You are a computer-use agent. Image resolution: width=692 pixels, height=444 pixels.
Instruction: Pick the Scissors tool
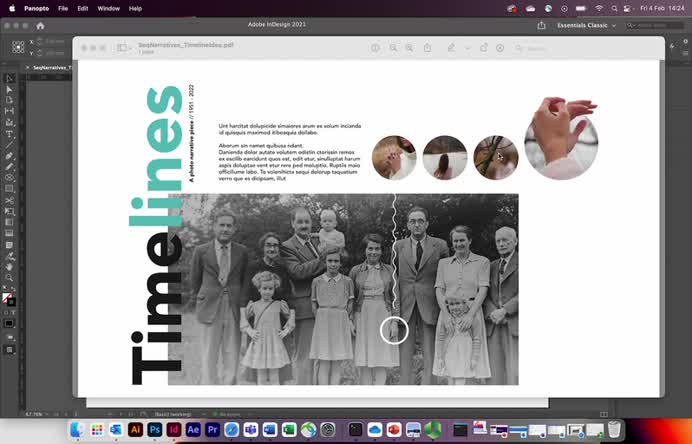[x=9, y=200]
